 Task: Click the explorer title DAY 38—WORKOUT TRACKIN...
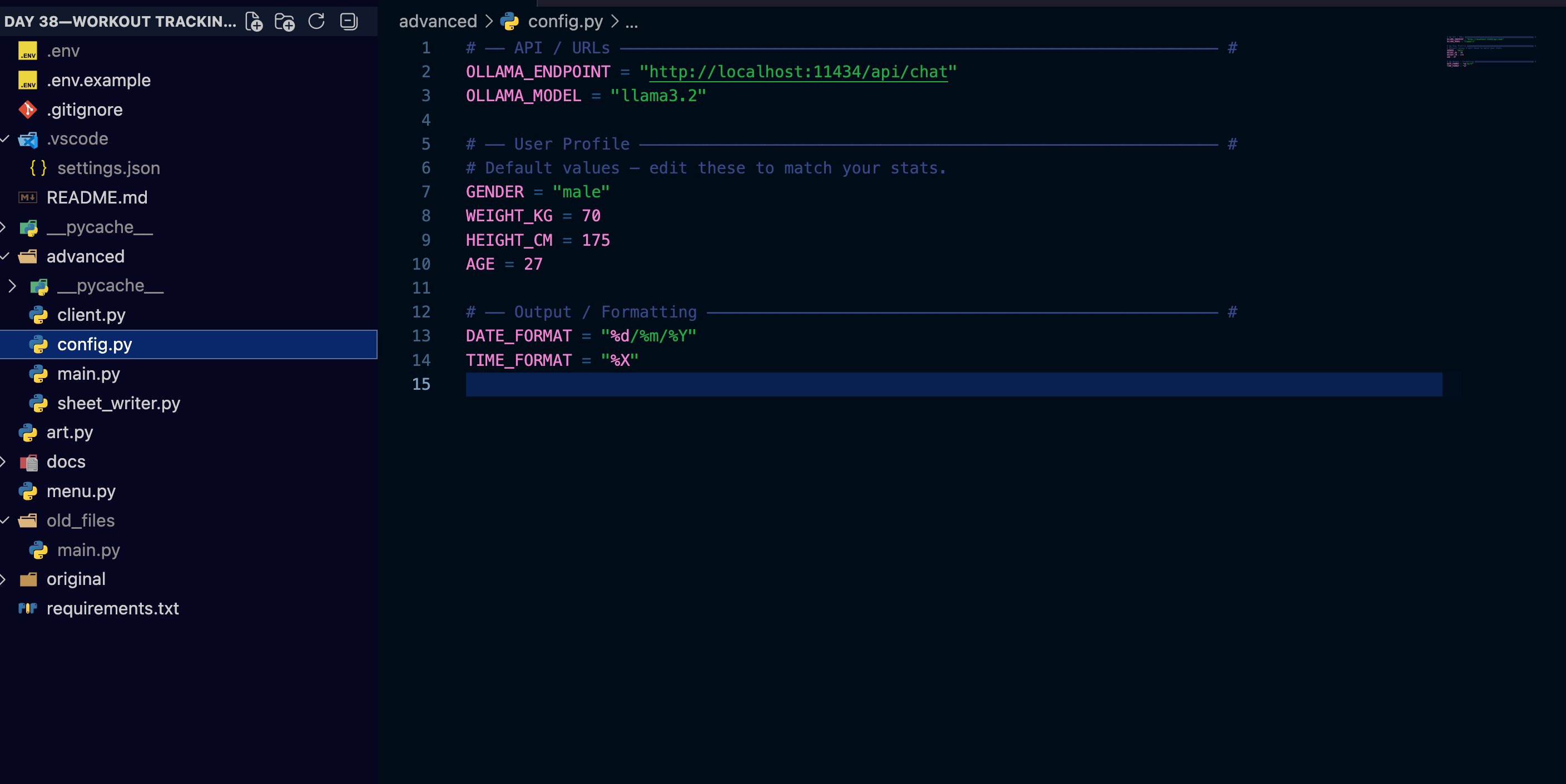pyautogui.click(x=120, y=22)
